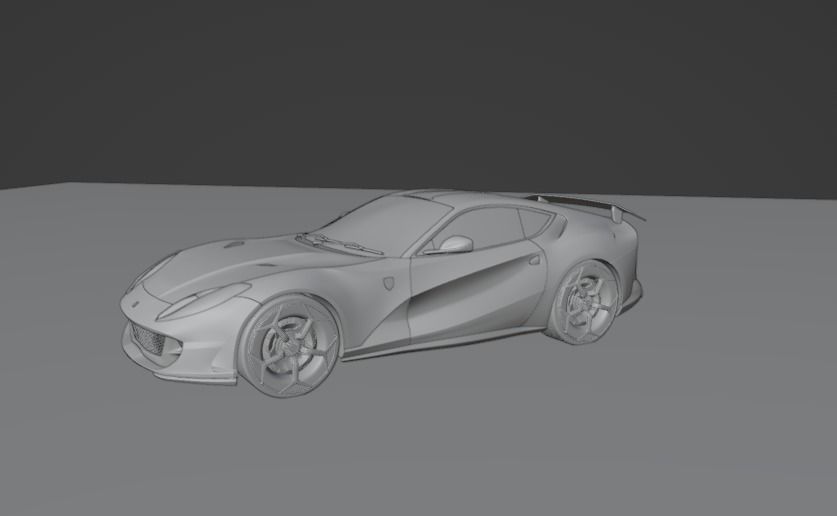Select the car's rear wheel in the viewport
The width and height of the screenshot is (837, 516).
[585, 303]
